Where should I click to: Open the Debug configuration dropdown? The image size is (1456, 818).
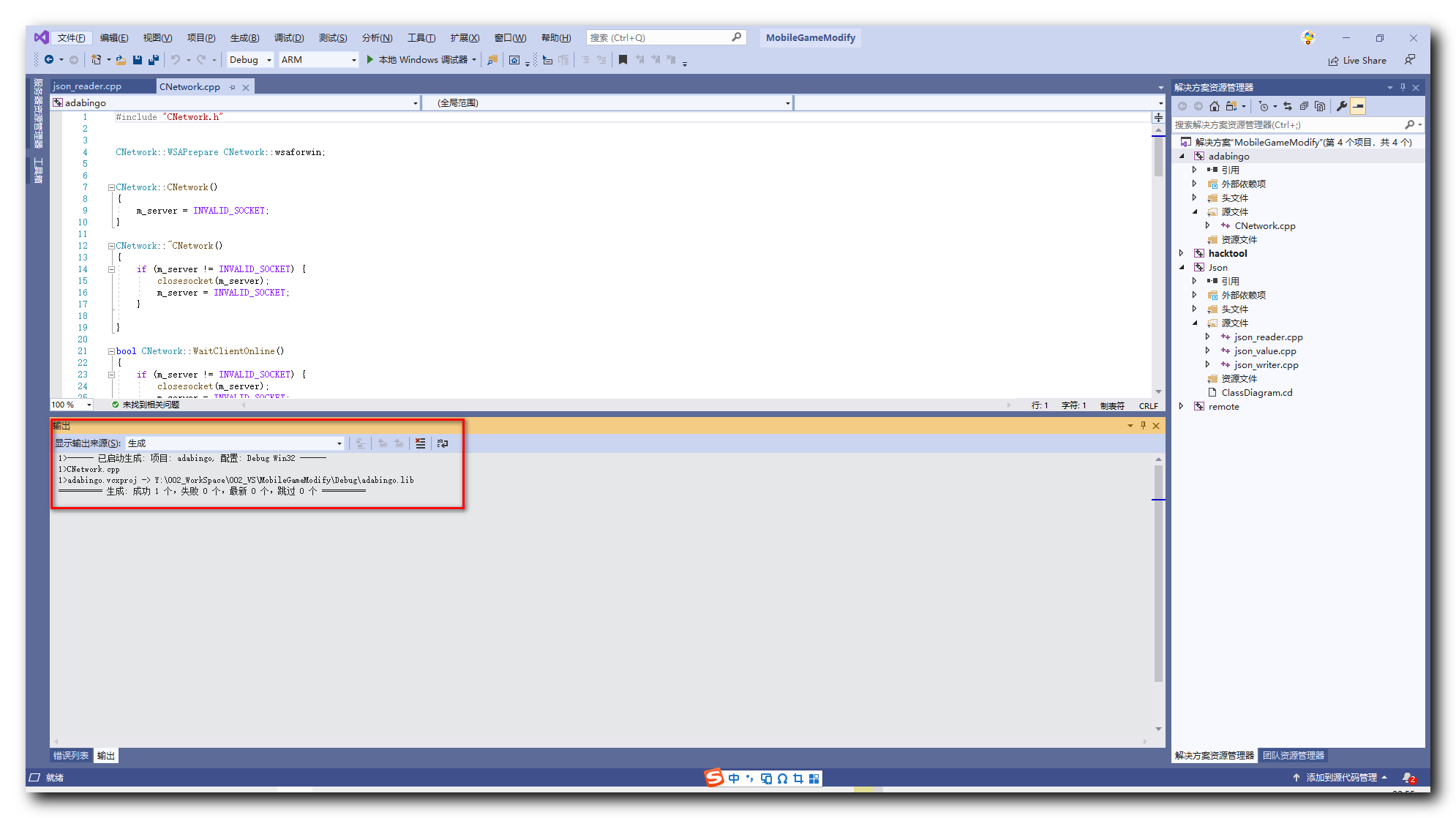[250, 60]
